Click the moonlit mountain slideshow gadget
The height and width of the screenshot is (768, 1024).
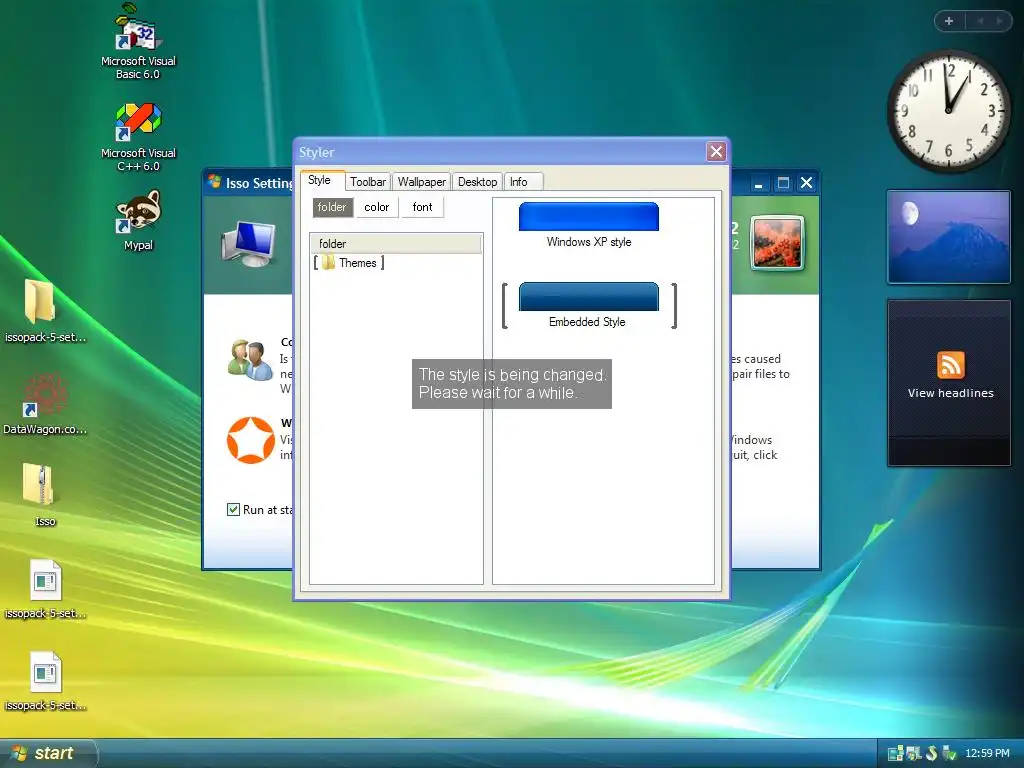click(x=949, y=237)
